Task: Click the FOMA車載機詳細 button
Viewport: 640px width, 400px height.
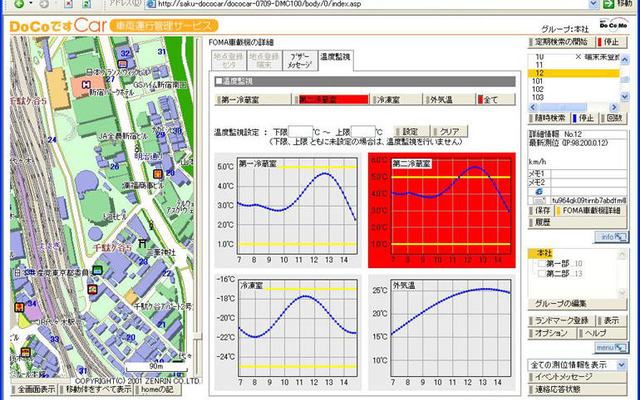Action: (x=591, y=211)
